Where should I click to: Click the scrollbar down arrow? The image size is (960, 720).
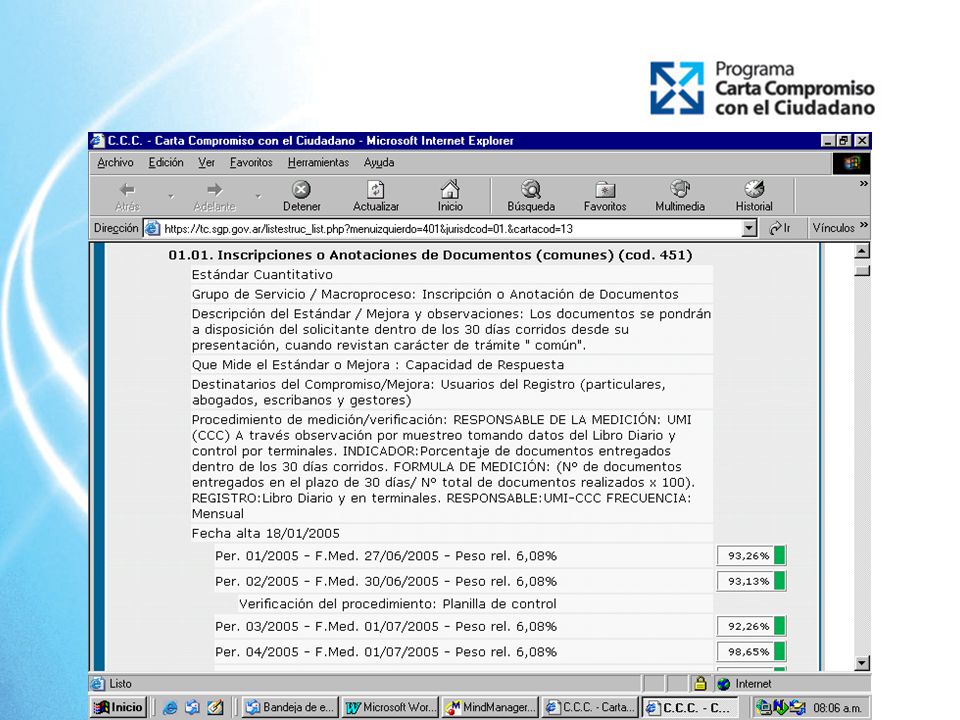pos(861,662)
